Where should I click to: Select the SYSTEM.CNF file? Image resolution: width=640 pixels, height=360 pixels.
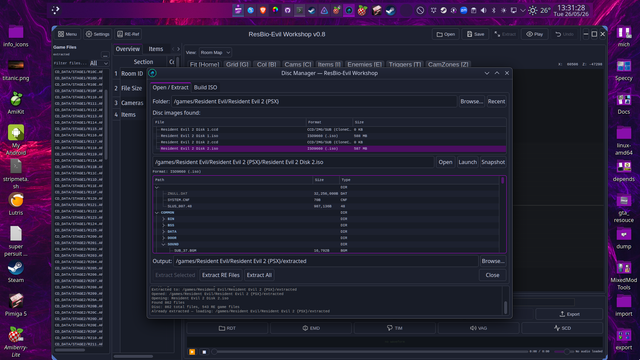[326, 200]
